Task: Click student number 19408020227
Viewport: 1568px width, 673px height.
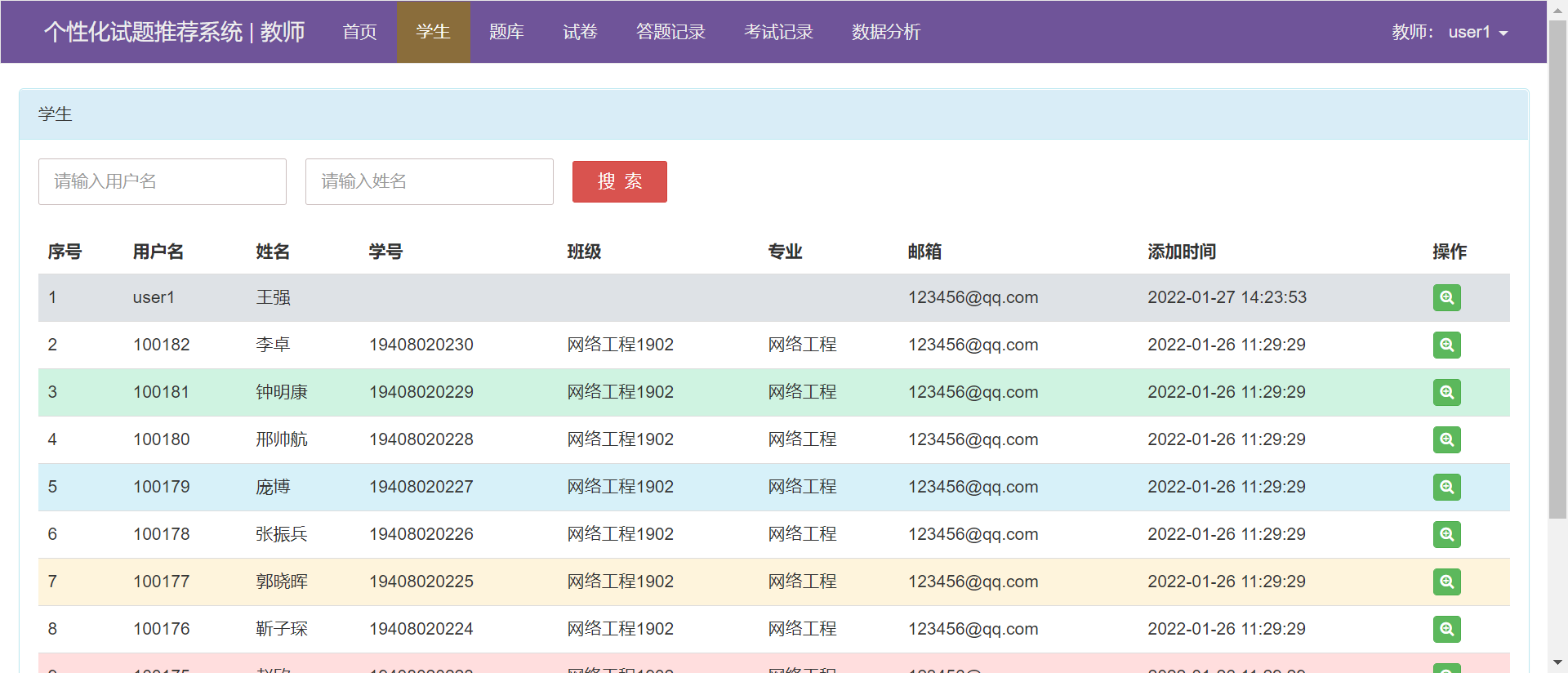Action: click(421, 487)
